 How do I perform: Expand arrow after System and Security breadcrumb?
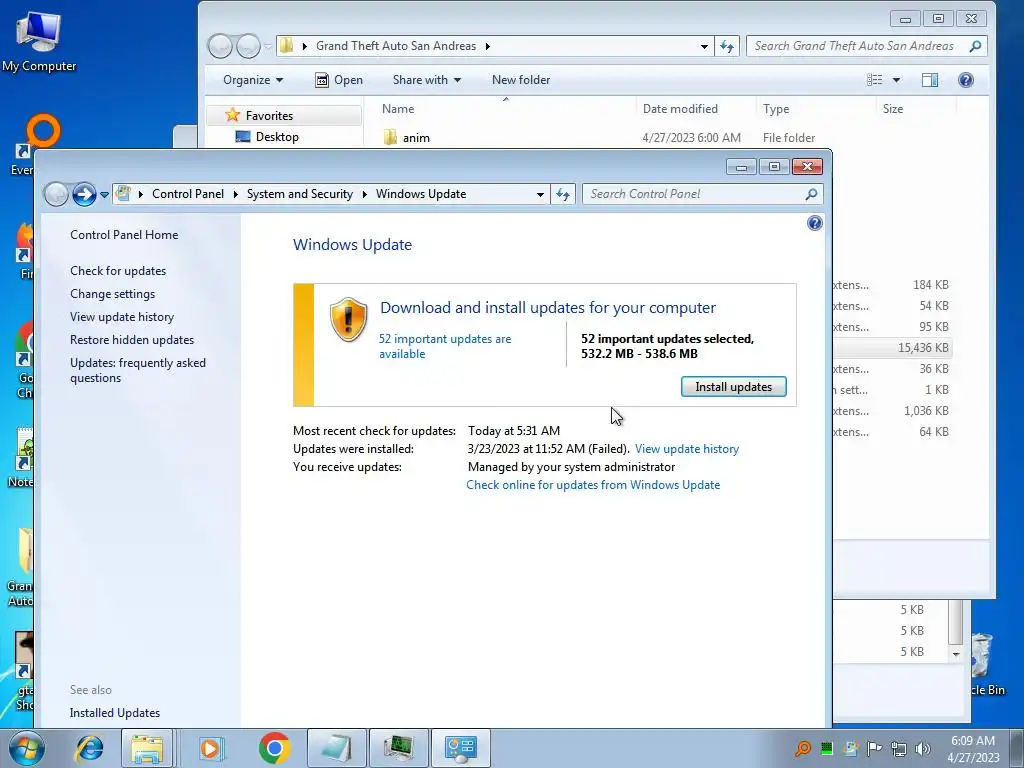point(364,194)
